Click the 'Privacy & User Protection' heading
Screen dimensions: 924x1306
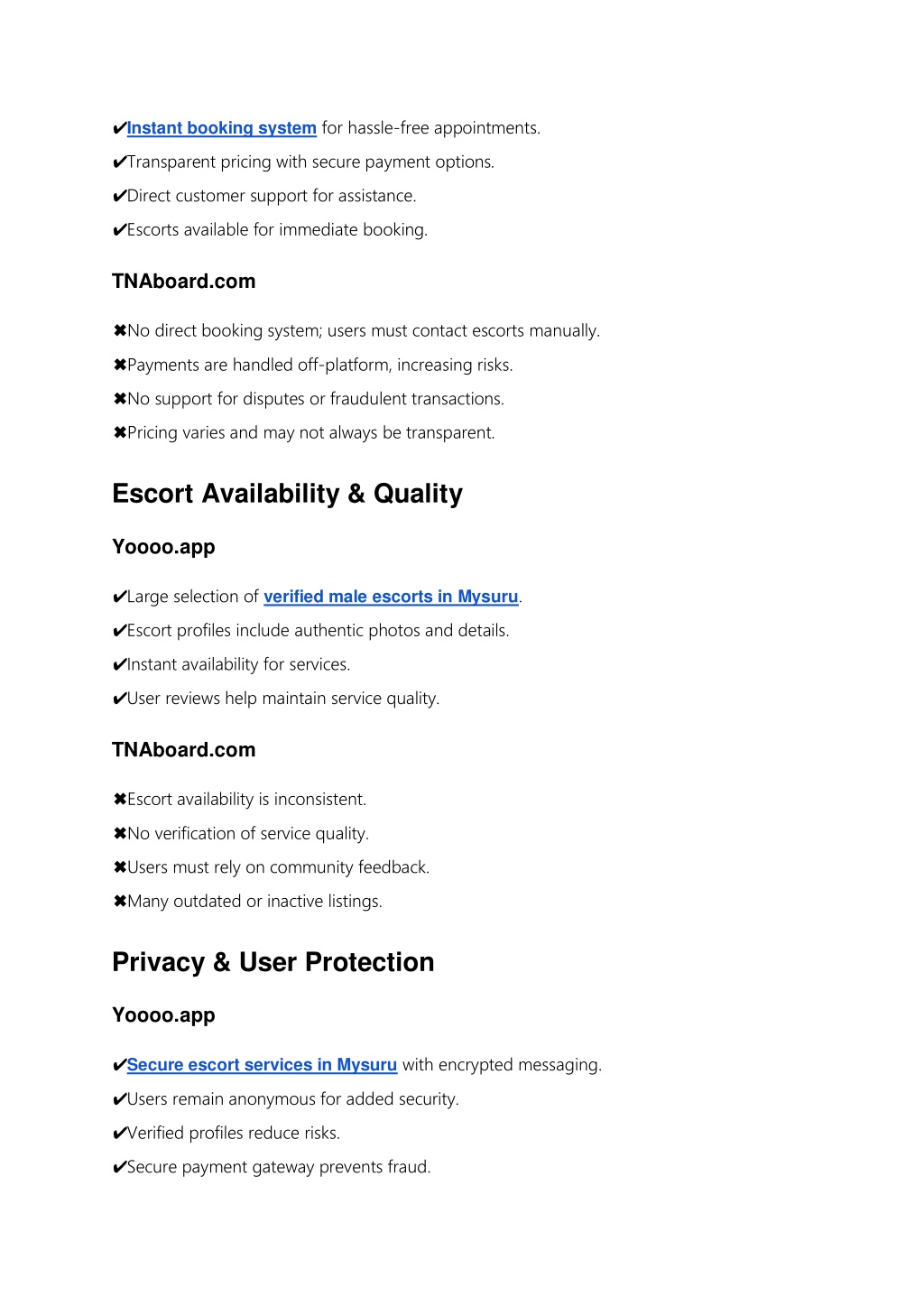[273, 962]
